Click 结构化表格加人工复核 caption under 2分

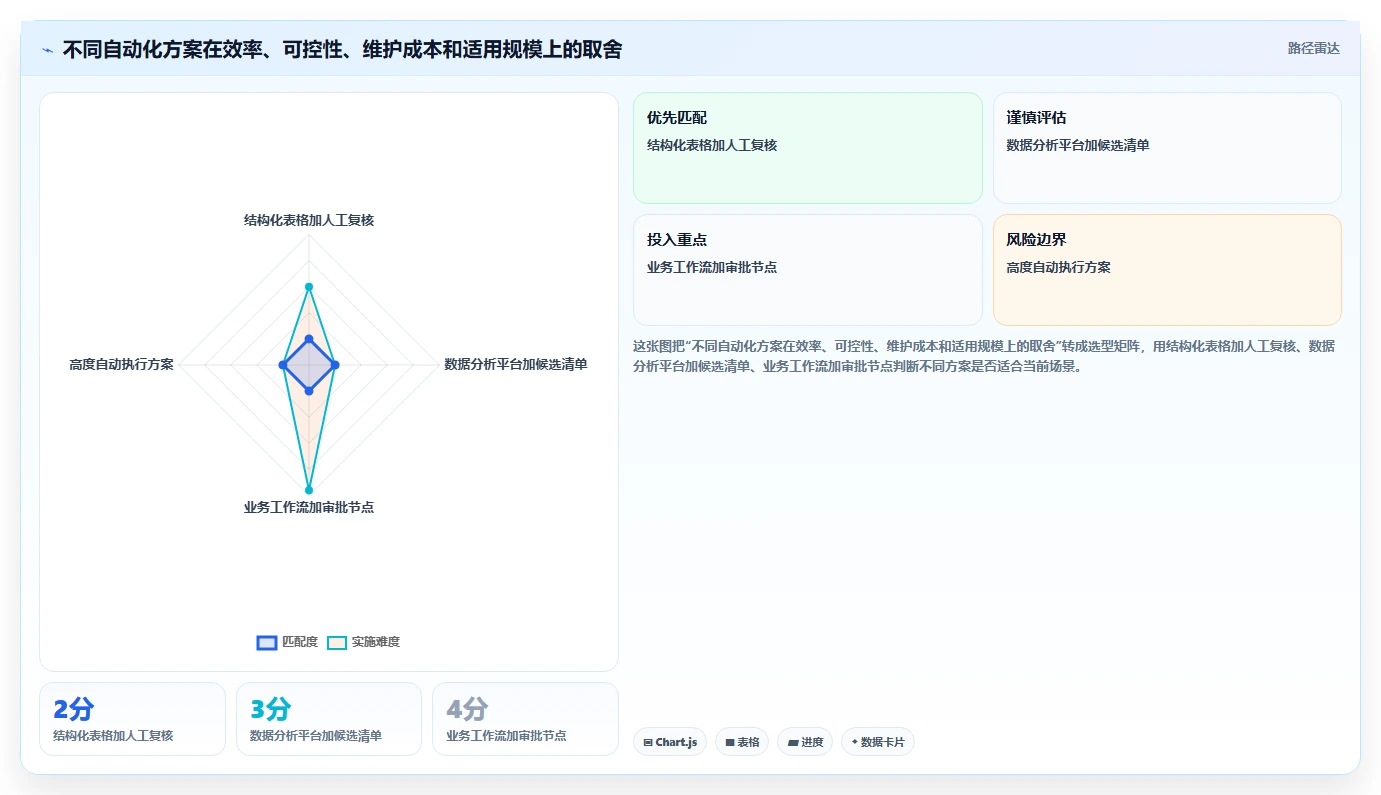point(113,736)
